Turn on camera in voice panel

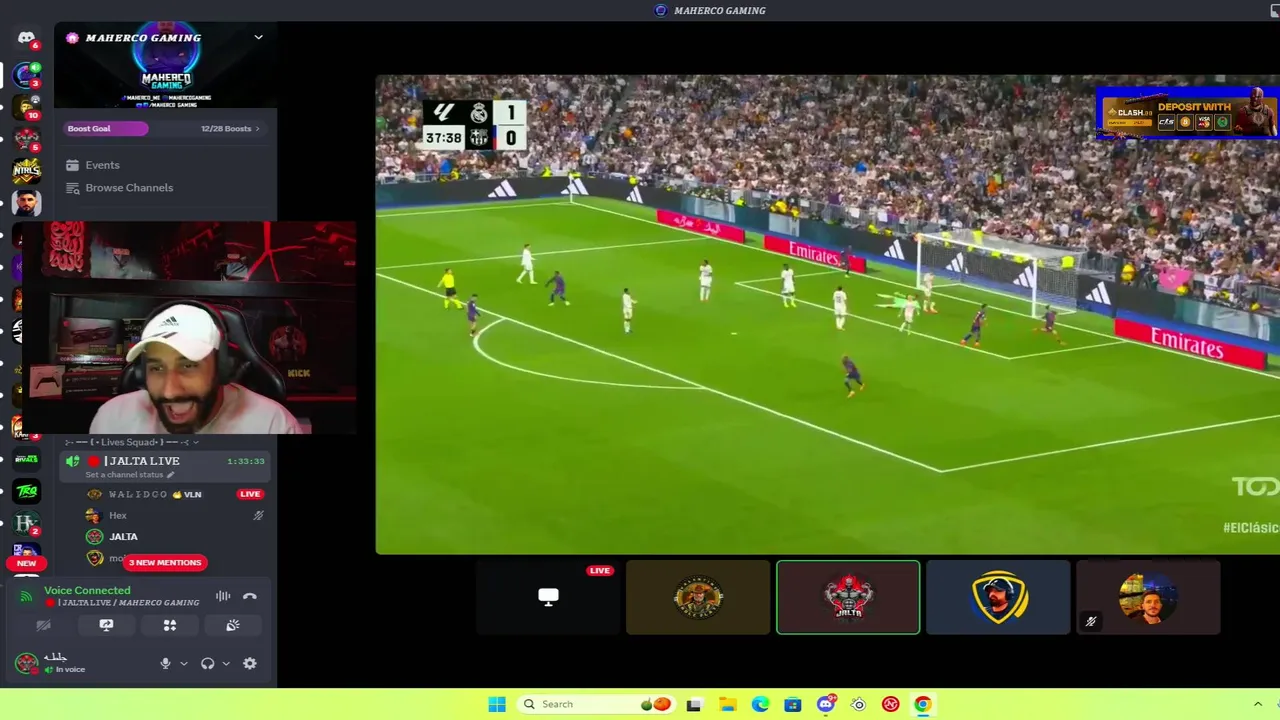click(43, 625)
